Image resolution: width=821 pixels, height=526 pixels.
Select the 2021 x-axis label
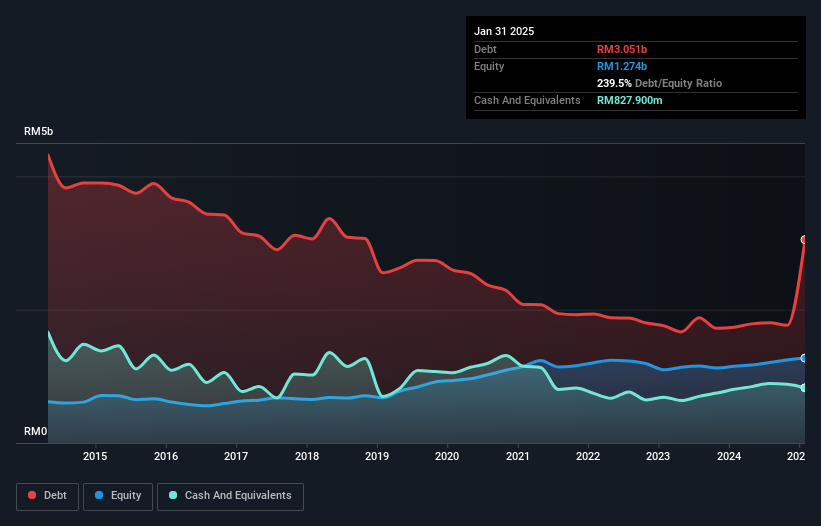pos(518,456)
